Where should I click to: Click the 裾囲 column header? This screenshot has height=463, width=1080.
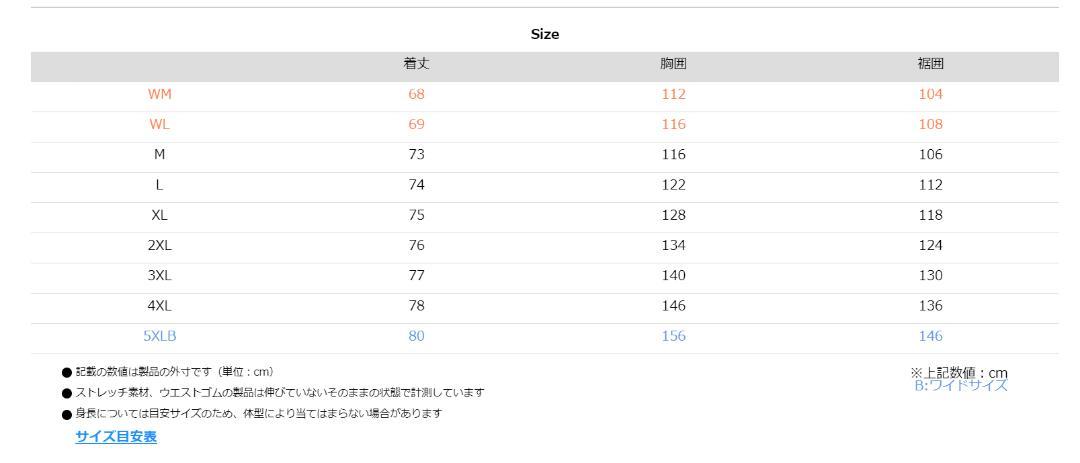point(931,64)
